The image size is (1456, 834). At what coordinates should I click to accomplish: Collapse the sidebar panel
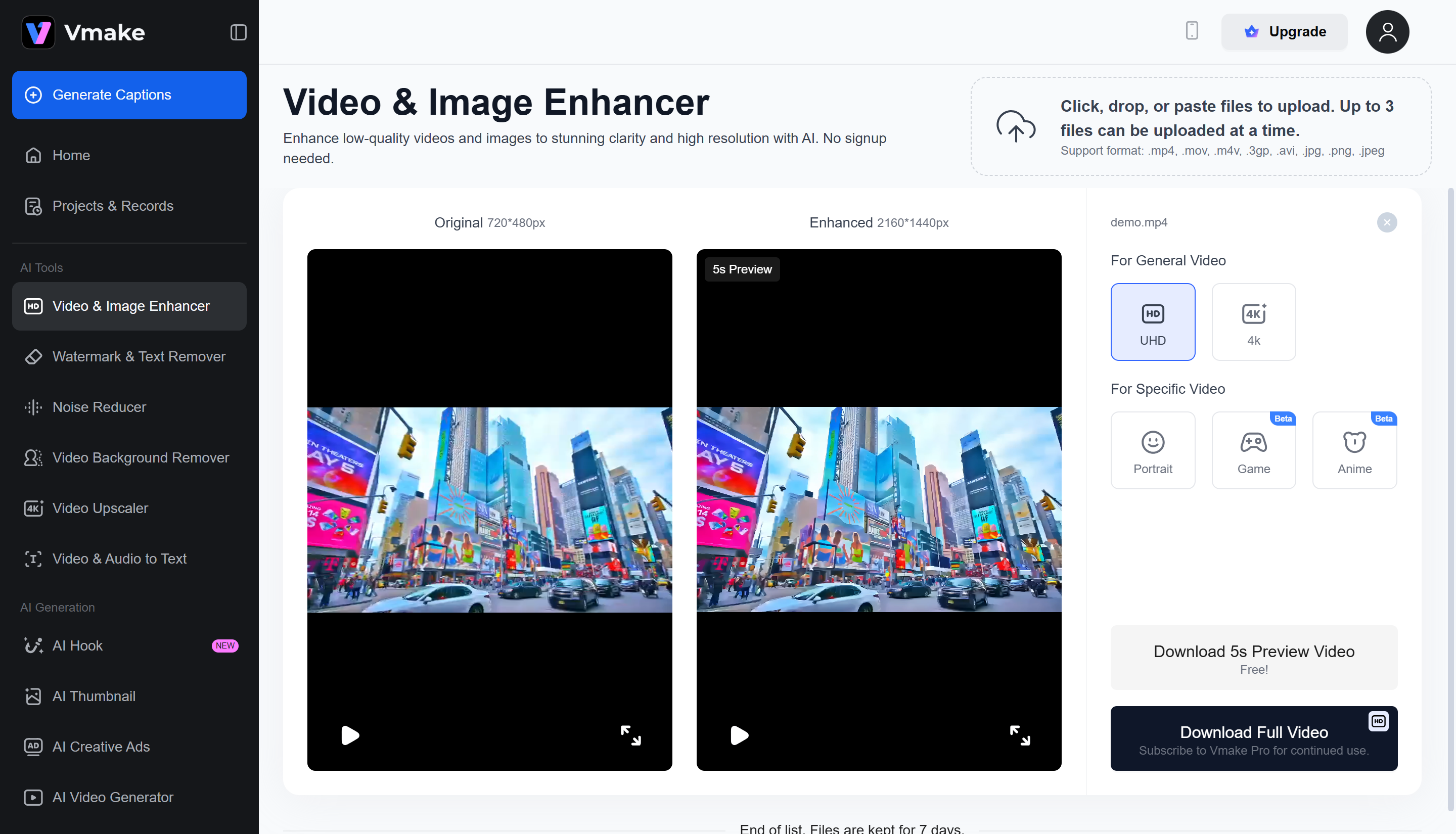click(237, 32)
